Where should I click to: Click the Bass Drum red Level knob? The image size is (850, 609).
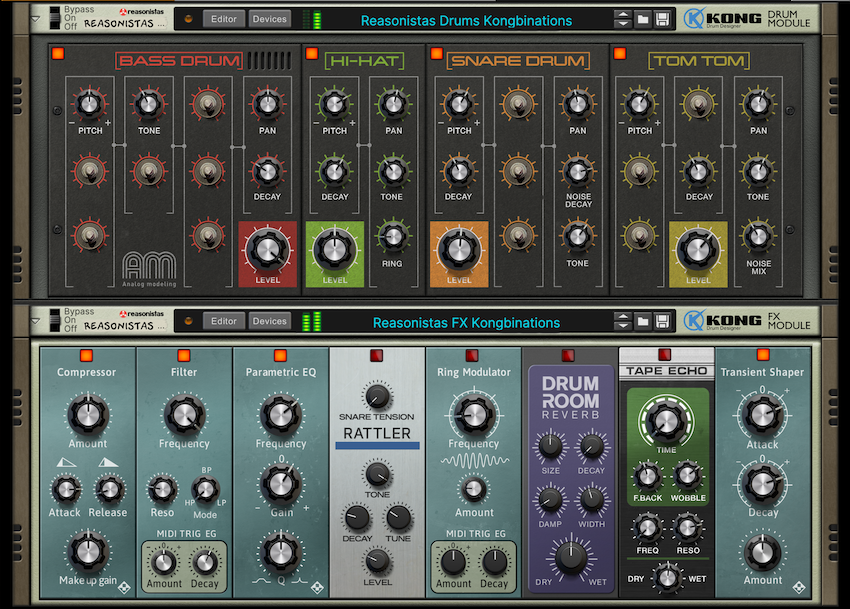click(267, 249)
